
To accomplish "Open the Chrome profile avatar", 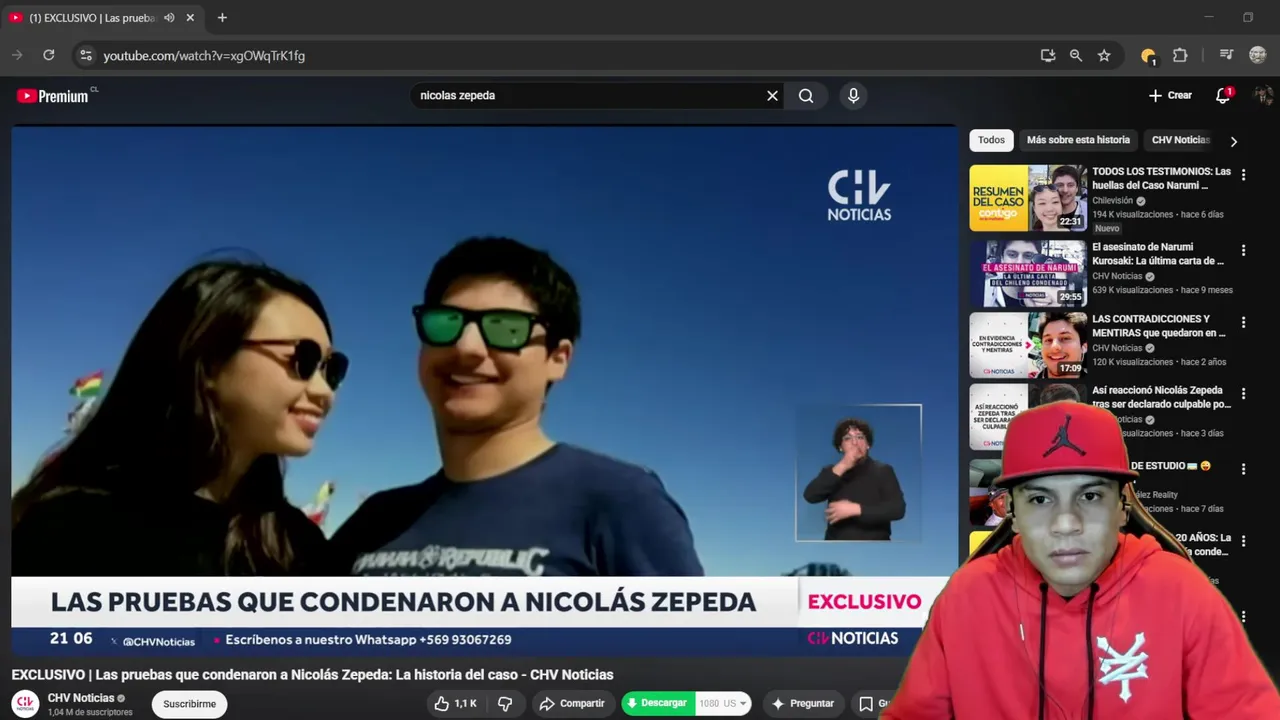I will click(1258, 55).
